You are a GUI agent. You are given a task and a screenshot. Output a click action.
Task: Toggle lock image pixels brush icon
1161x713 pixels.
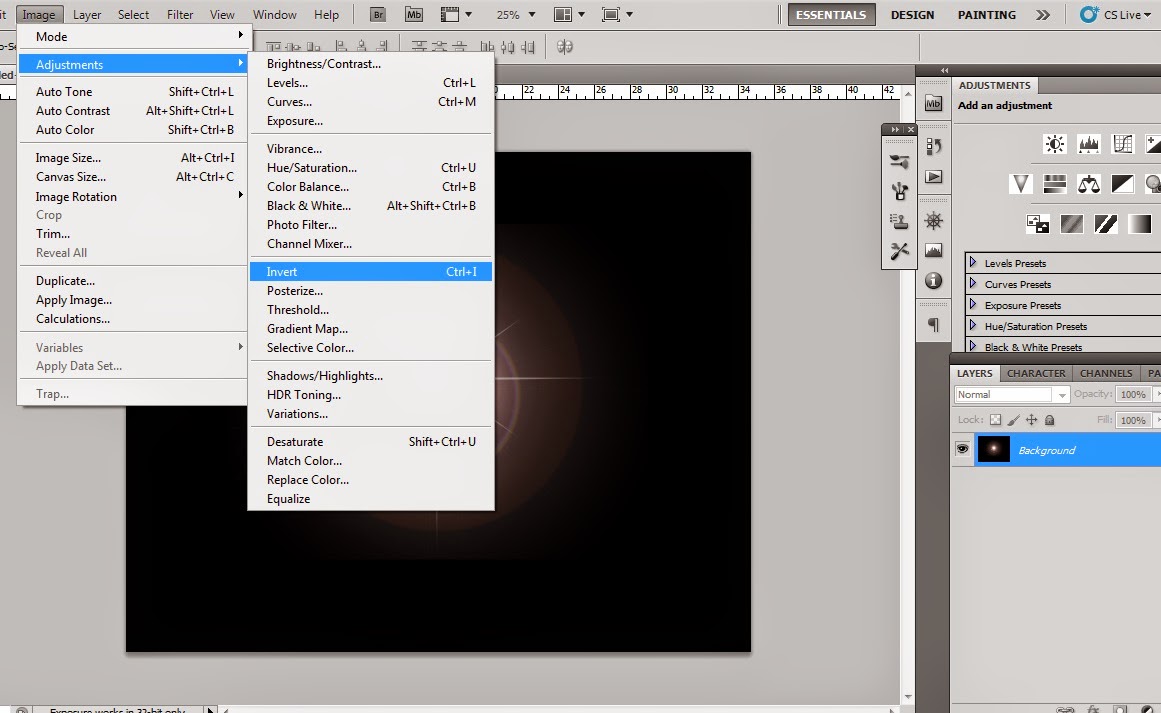pos(1013,420)
